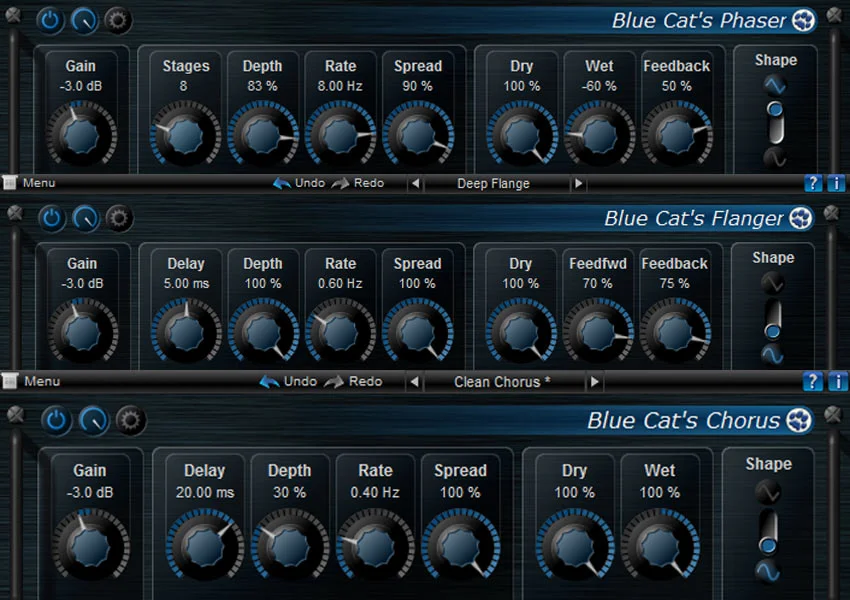Click the Phaser Menu list icon
This screenshot has height=600, width=850.
click(10, 183)
